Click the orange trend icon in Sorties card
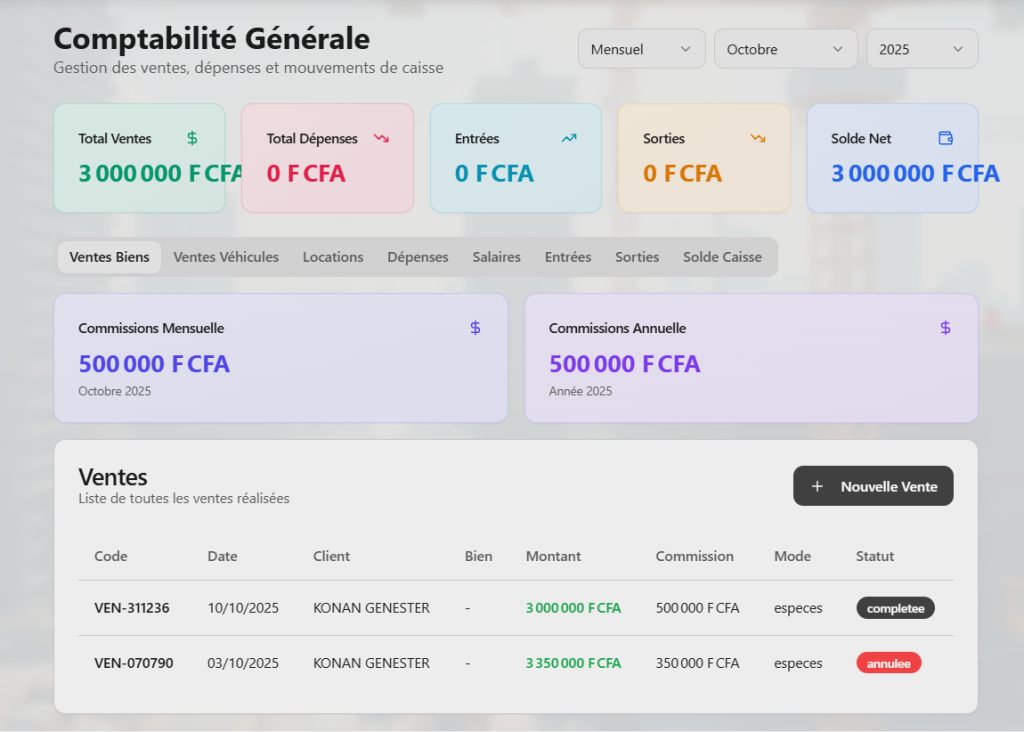1024x732 pixels. pos(758,138)
